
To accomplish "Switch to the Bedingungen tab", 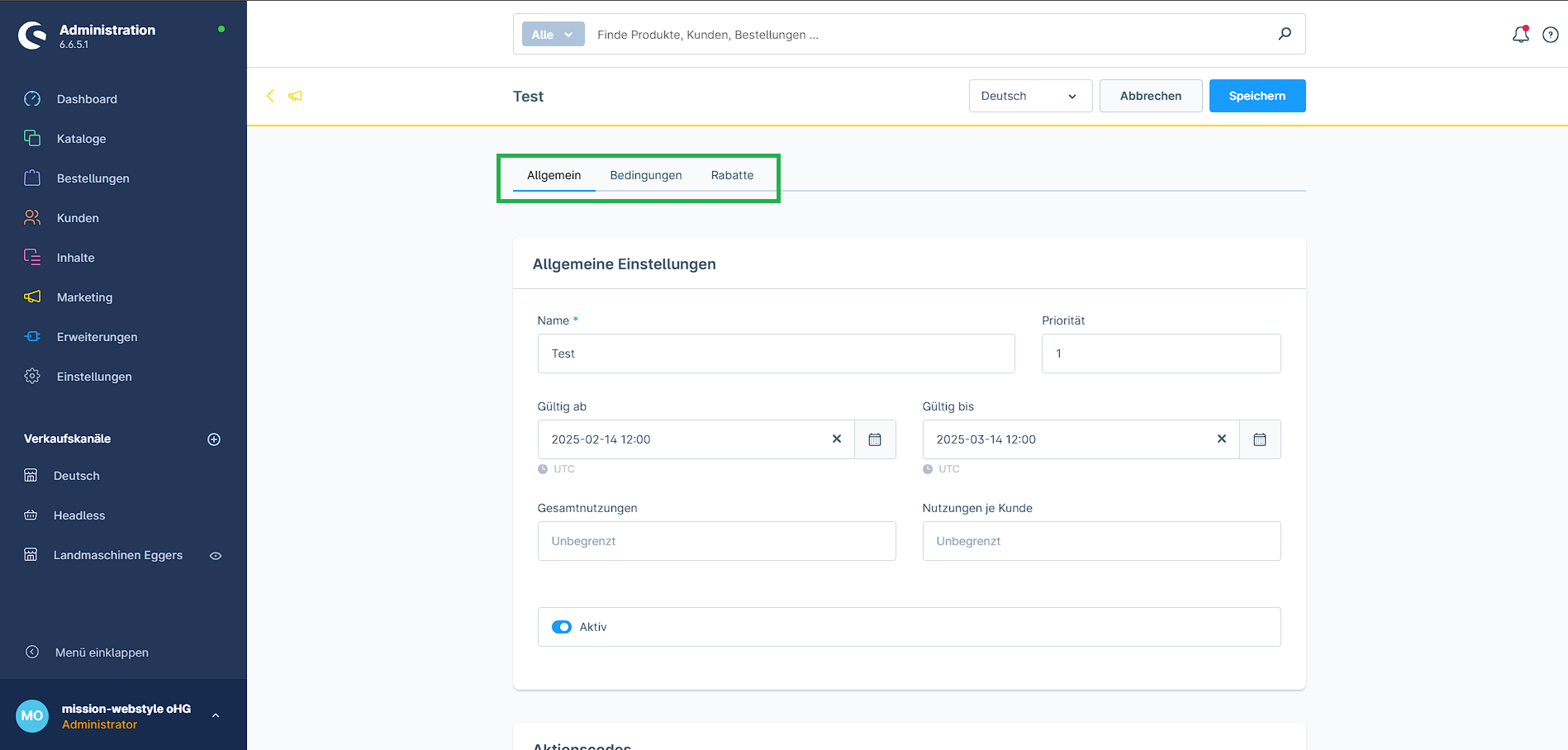I will 646,175.
